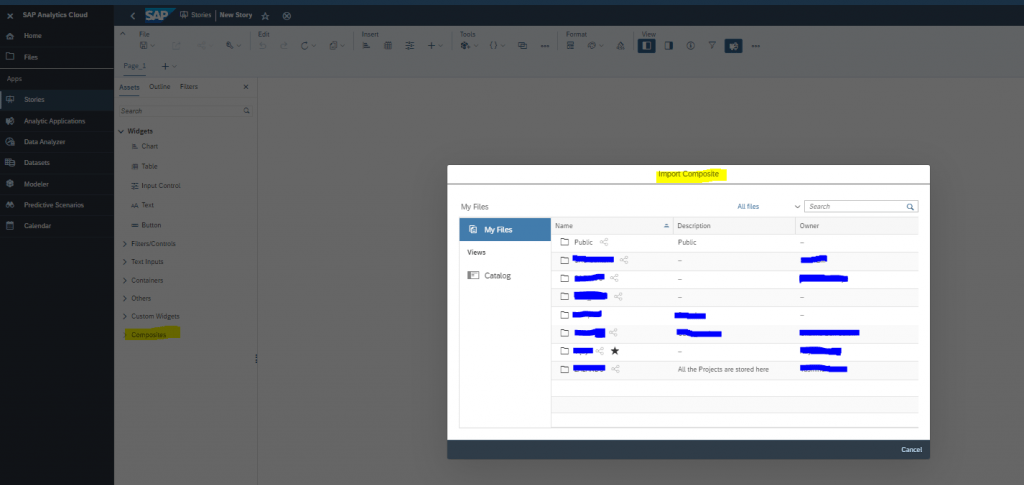The height and width of the screenshot is (485, 1024).
Task: Open the script braces tool in Tools
Action: pos(494,46)
